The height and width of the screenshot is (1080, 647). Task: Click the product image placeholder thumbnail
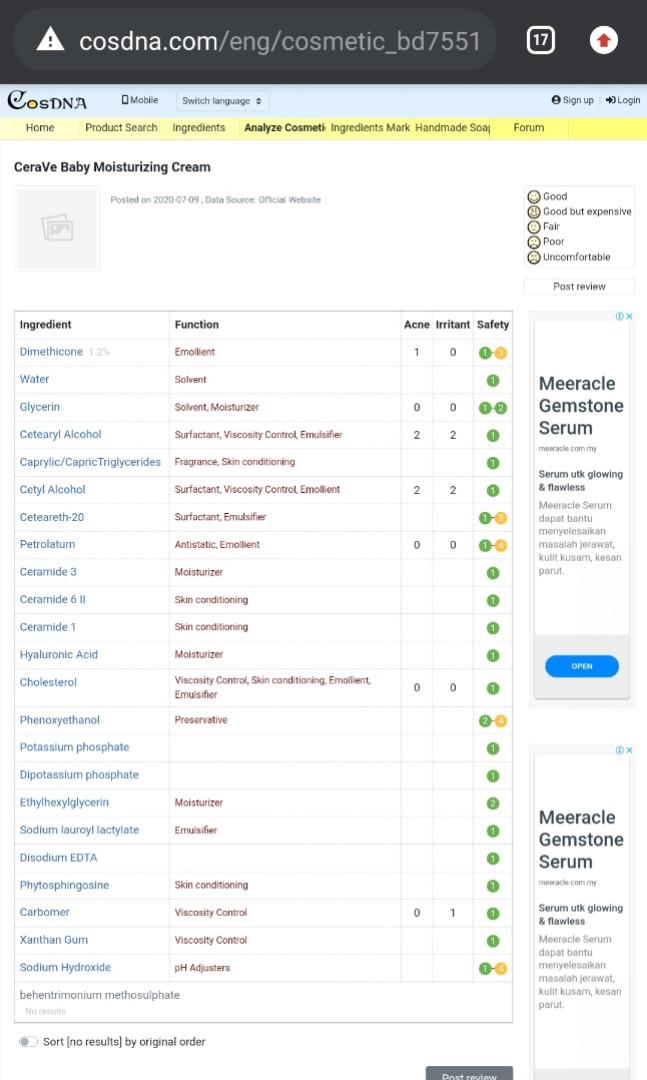[57, 228]
